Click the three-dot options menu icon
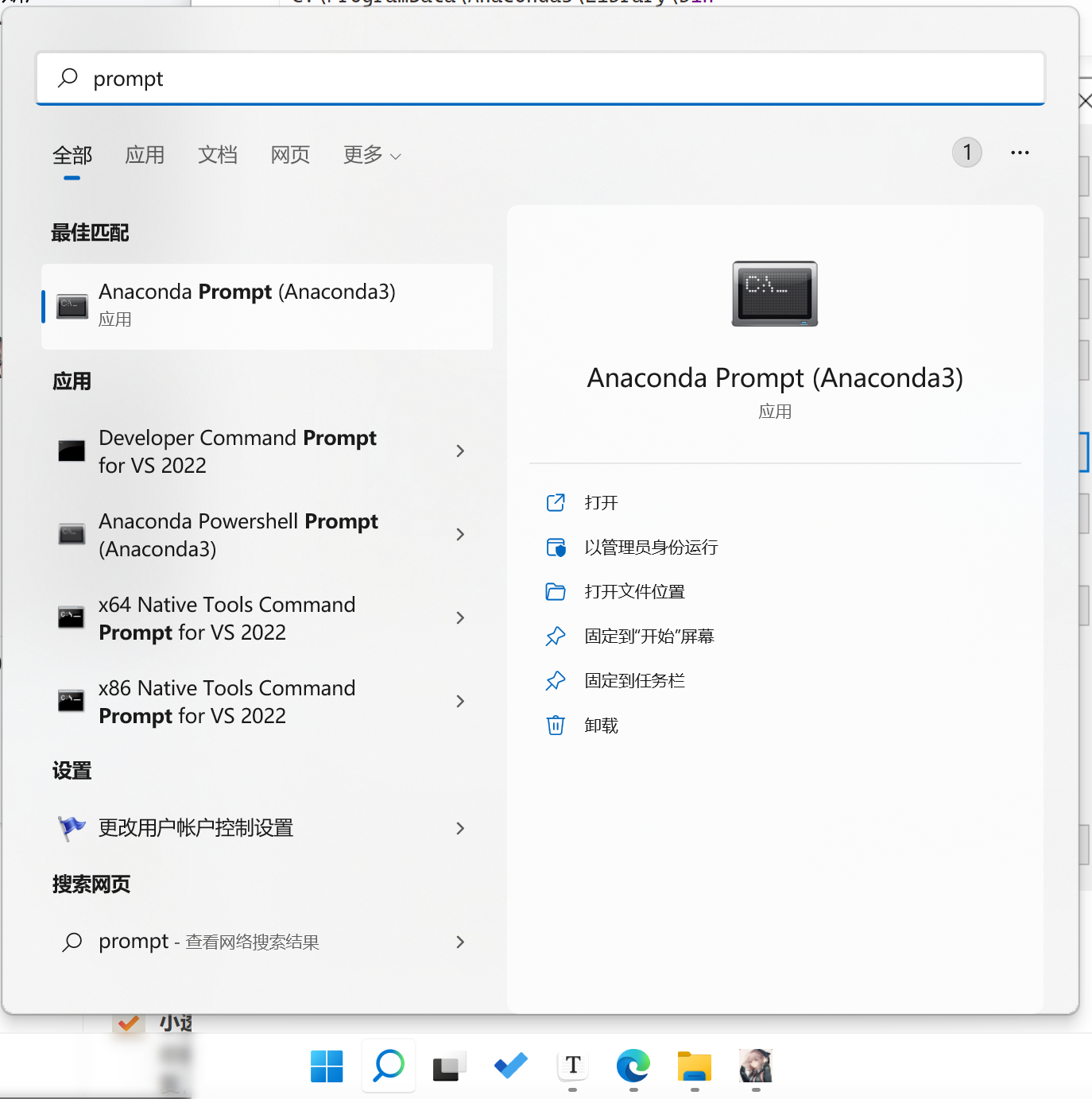The image size is (1092, 1099). [1020, 153]
